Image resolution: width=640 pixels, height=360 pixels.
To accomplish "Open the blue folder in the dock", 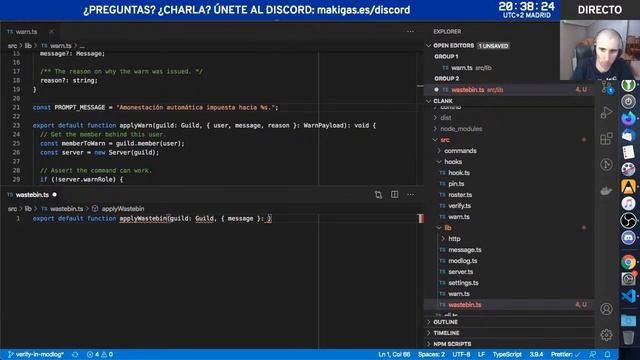I will [x=629, y=320].
